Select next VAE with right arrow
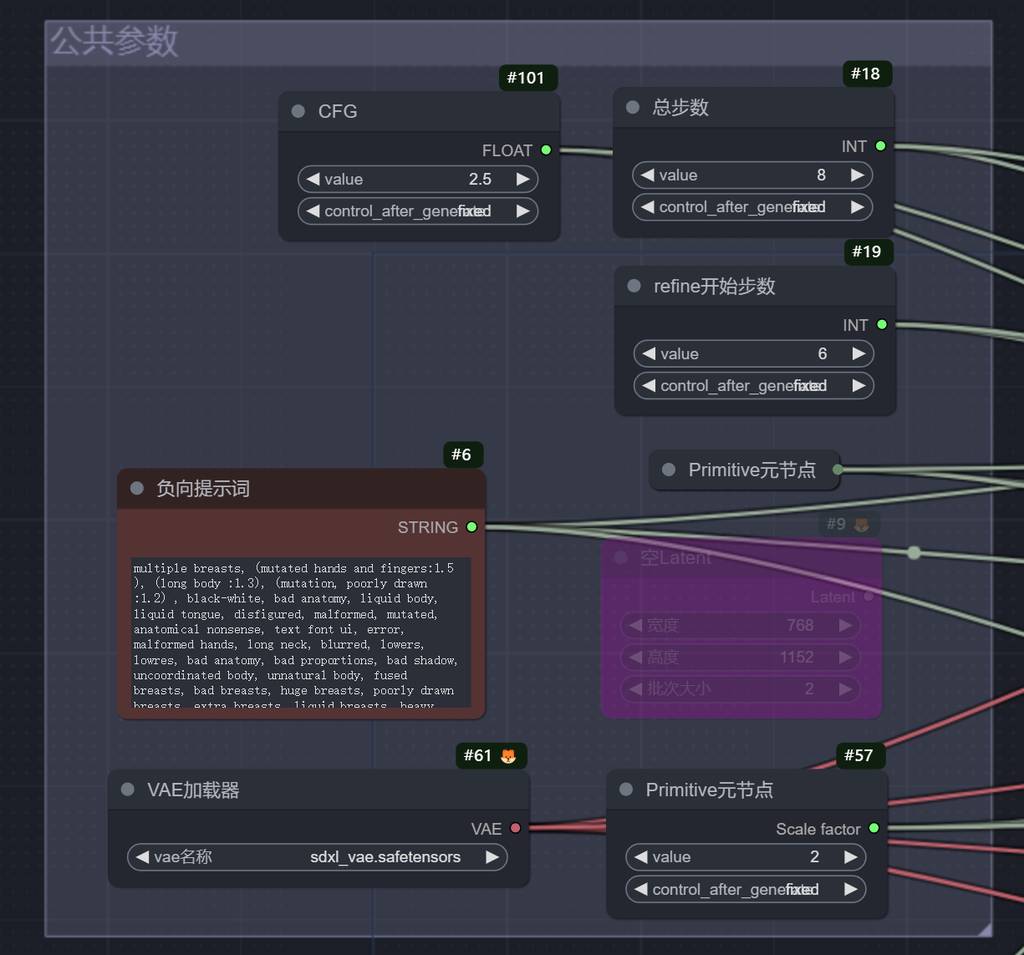1024x955 pixels. (x=492, y=857)
